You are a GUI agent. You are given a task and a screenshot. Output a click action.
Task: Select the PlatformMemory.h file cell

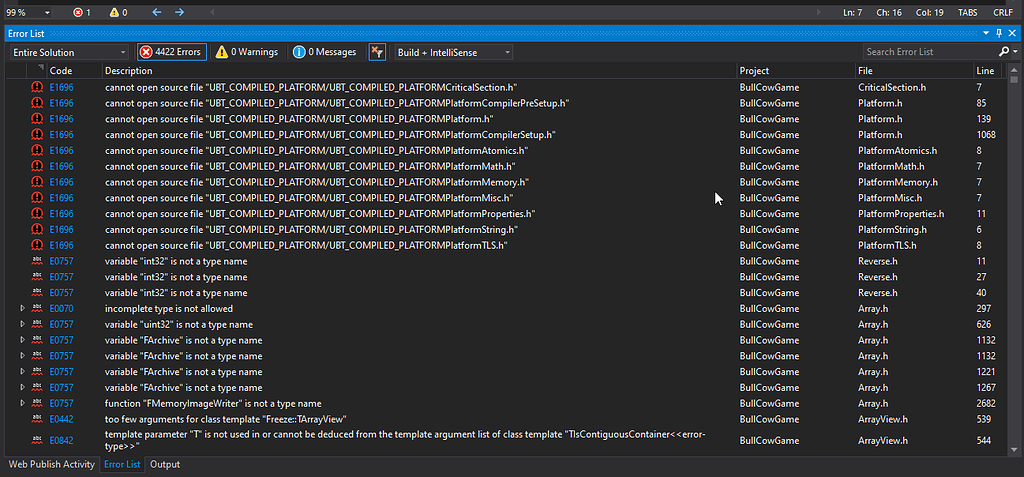897,182
